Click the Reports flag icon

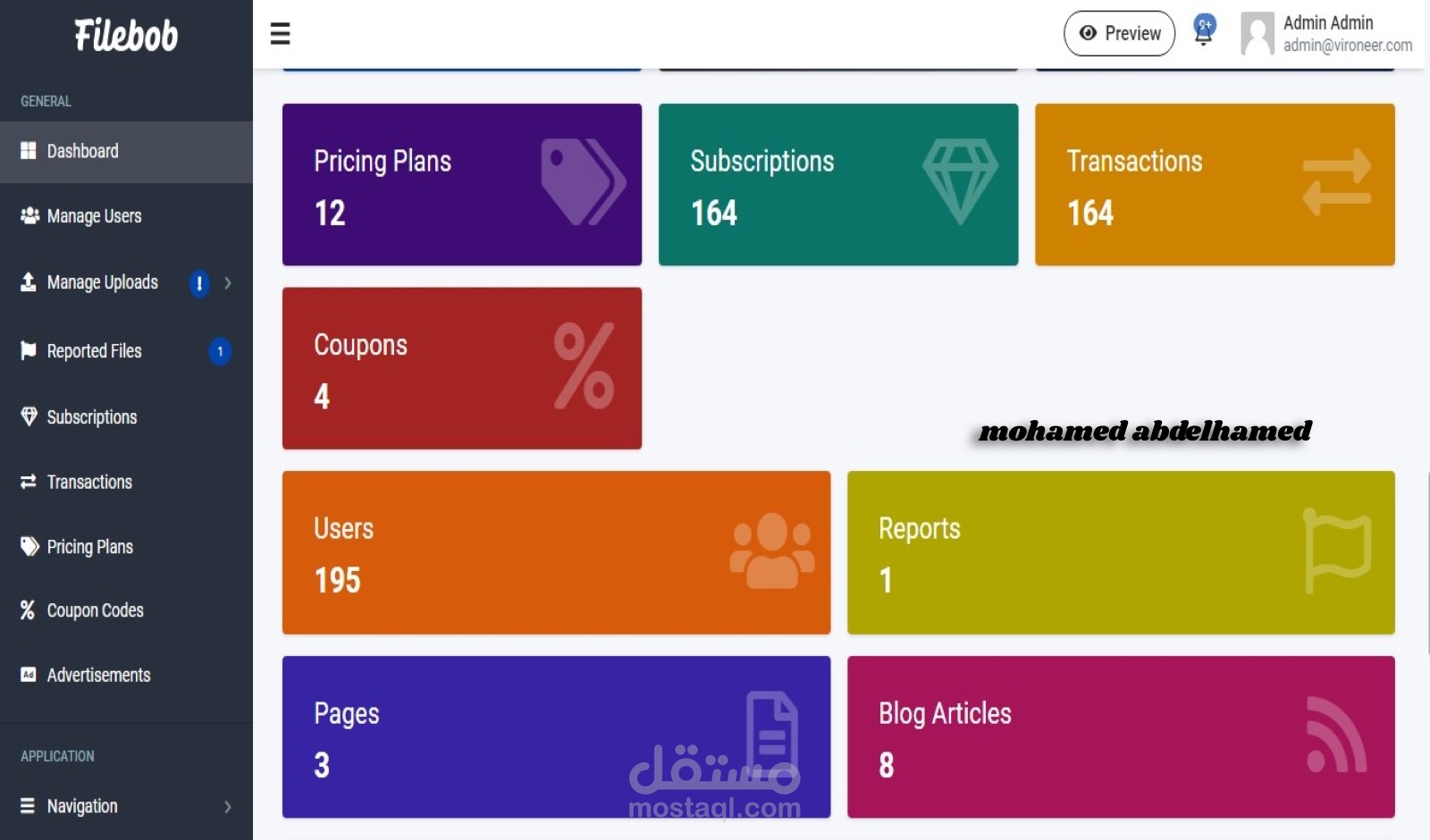coord(1337,550)
